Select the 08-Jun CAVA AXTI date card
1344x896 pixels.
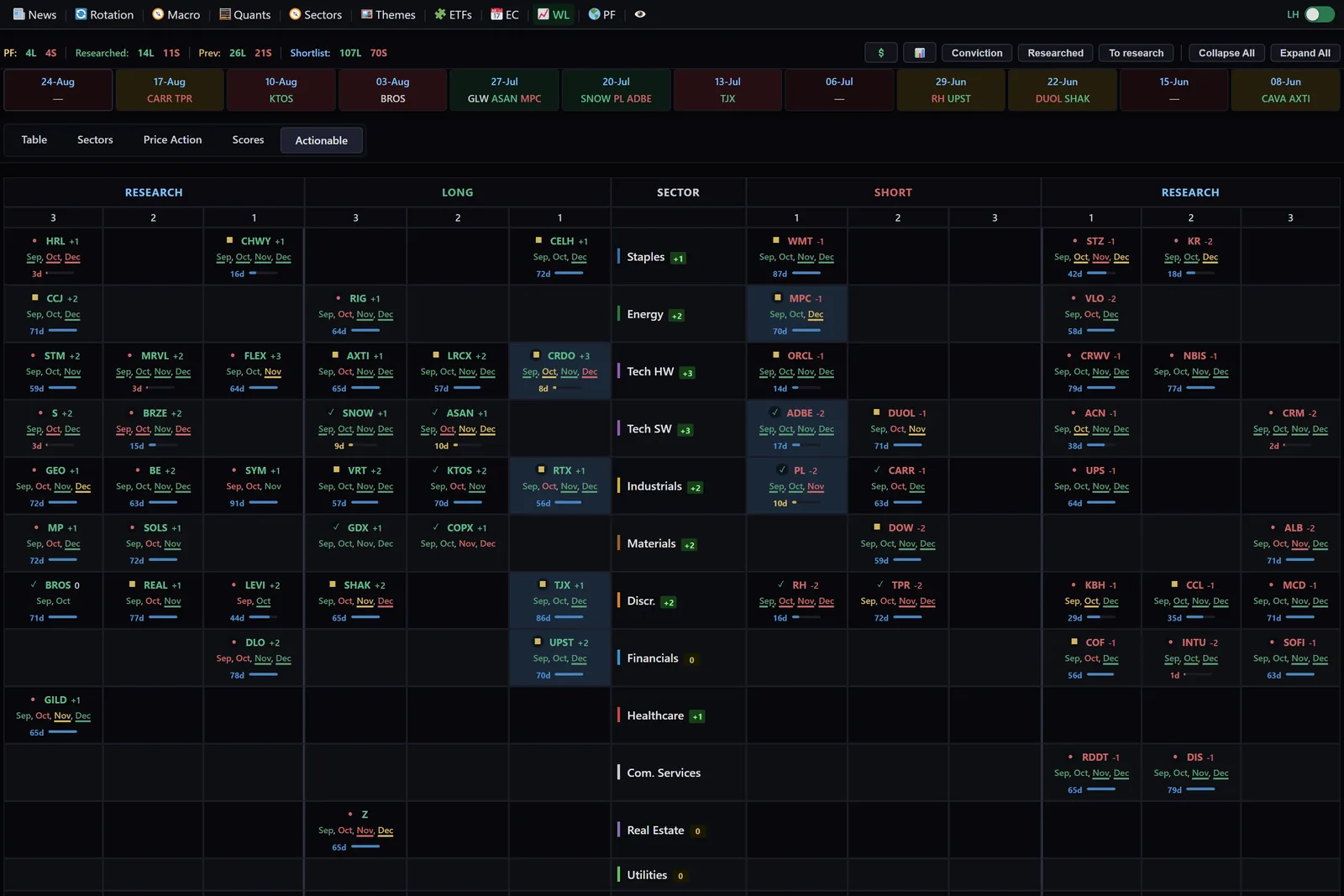(1285, 90)
